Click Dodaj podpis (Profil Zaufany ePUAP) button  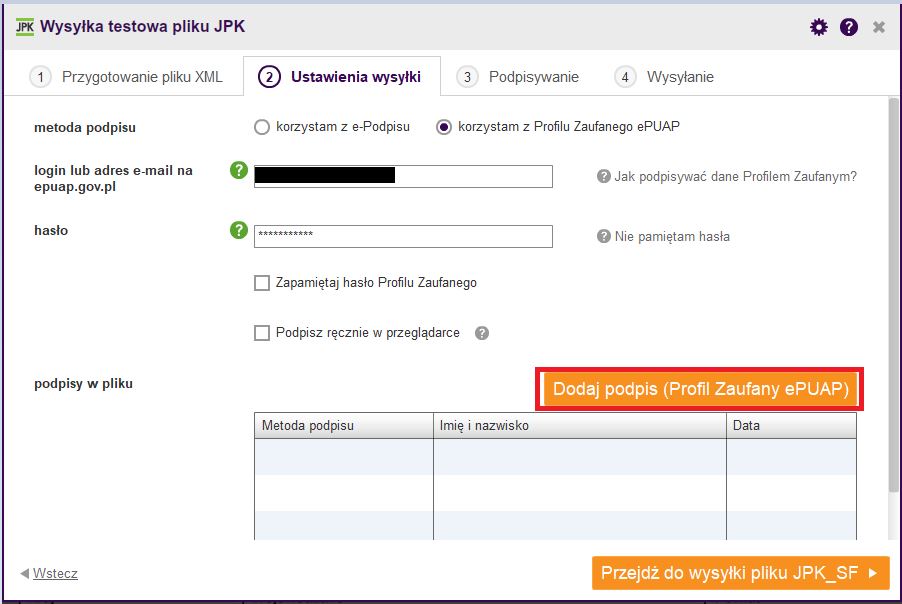click(x=700, y=389)
